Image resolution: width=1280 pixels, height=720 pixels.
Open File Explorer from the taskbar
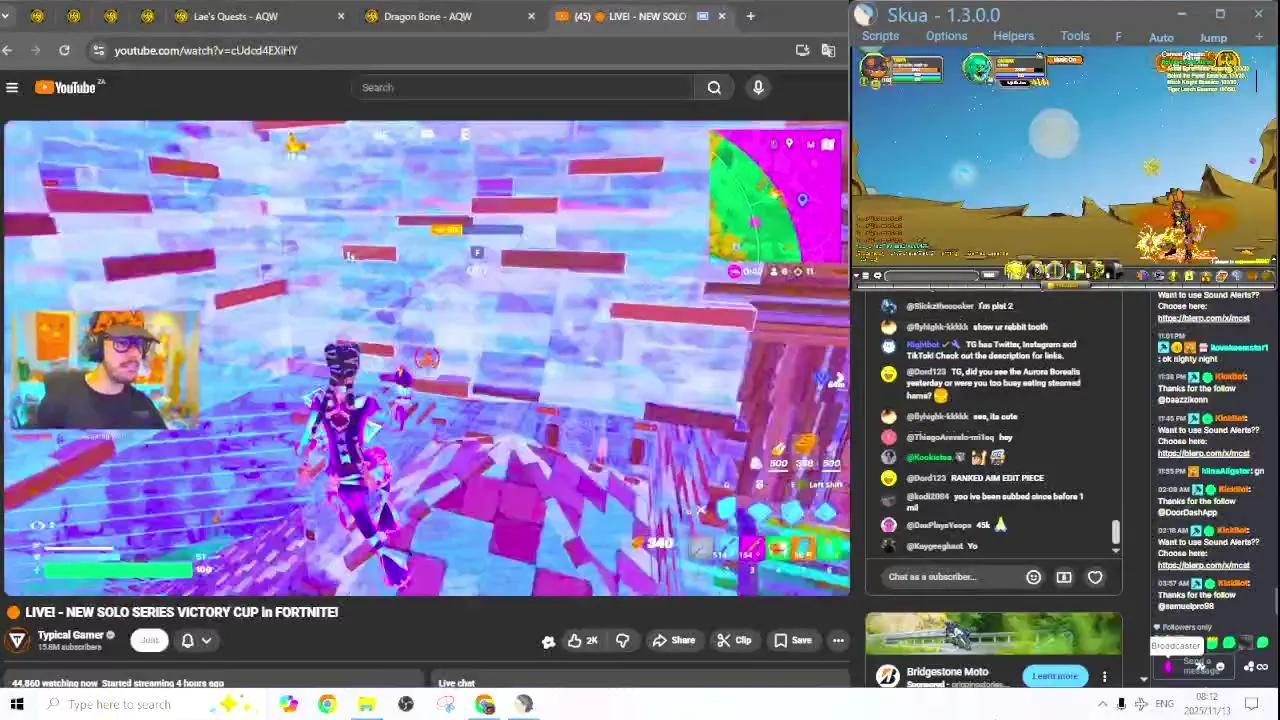[x=366, y=704]
